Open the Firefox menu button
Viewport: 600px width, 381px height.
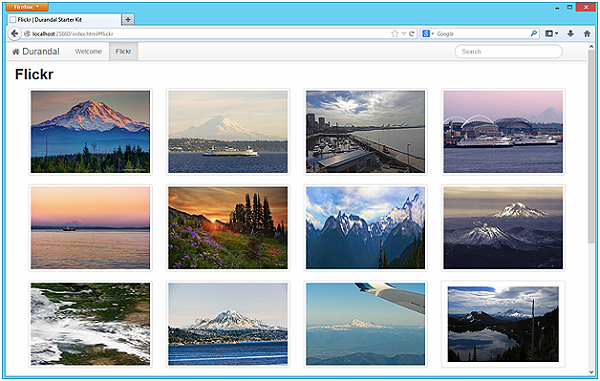(27, 7)
